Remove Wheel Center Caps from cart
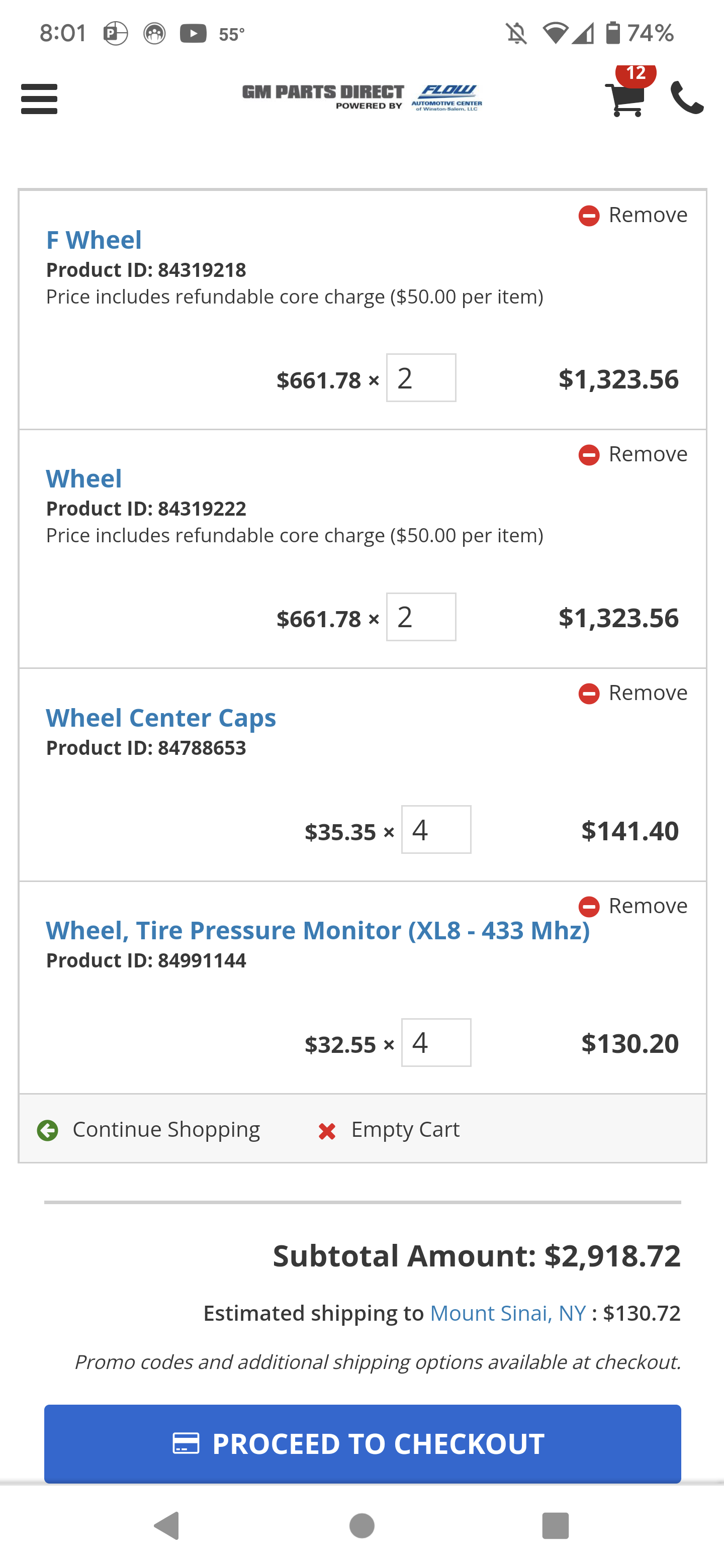The height and width of the screenshot is (1568, 724). point(632,693)
